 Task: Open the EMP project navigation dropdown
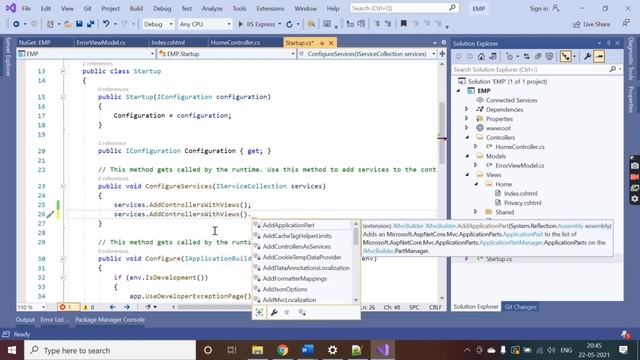(87, 54)
